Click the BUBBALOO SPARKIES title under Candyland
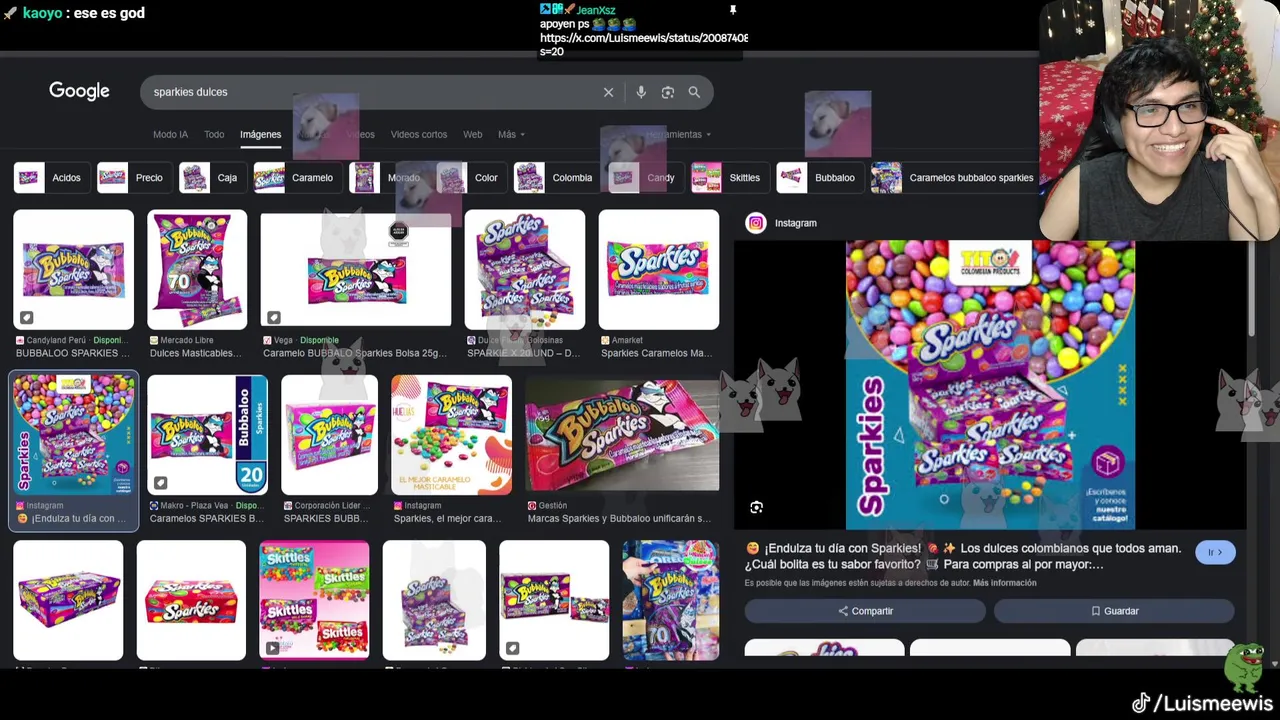The width and height of the screenshot is (1280, 720). [x=73, y=353]
